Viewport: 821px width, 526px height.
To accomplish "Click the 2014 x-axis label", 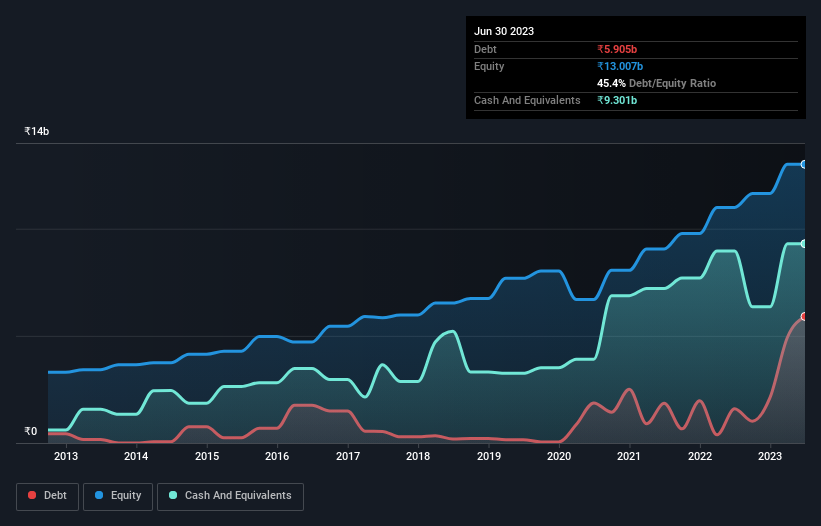I will tap(136, 456).
